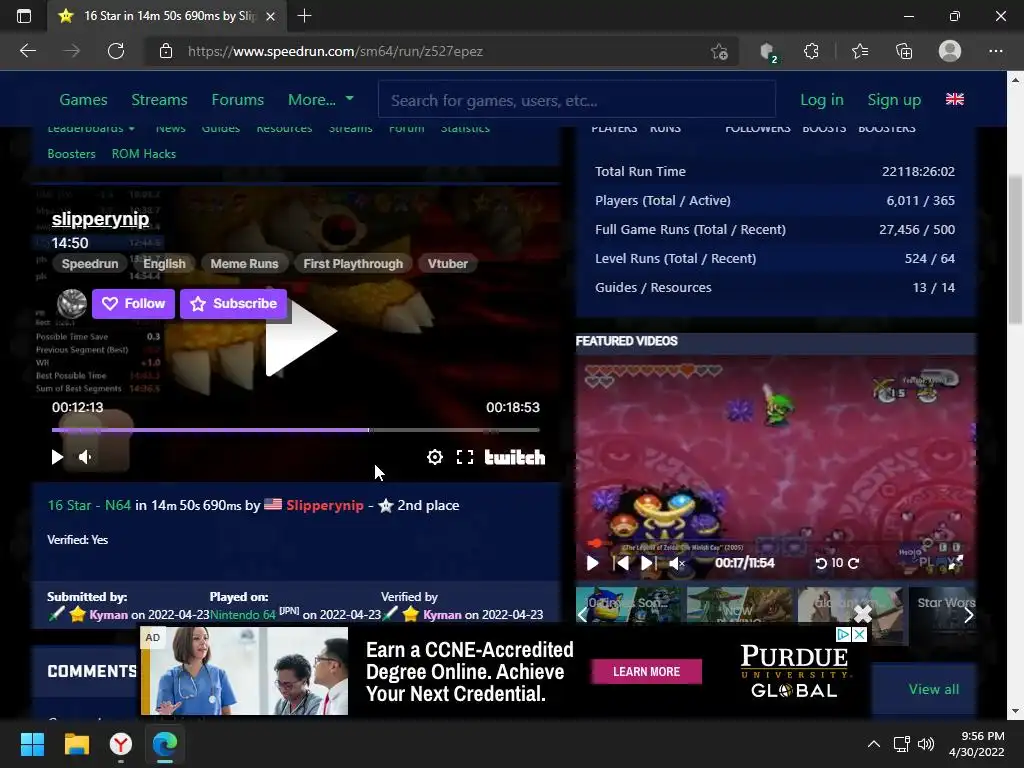Open the Streams page
Screen dimensions: 1024x768
click(x=159, y=100)
